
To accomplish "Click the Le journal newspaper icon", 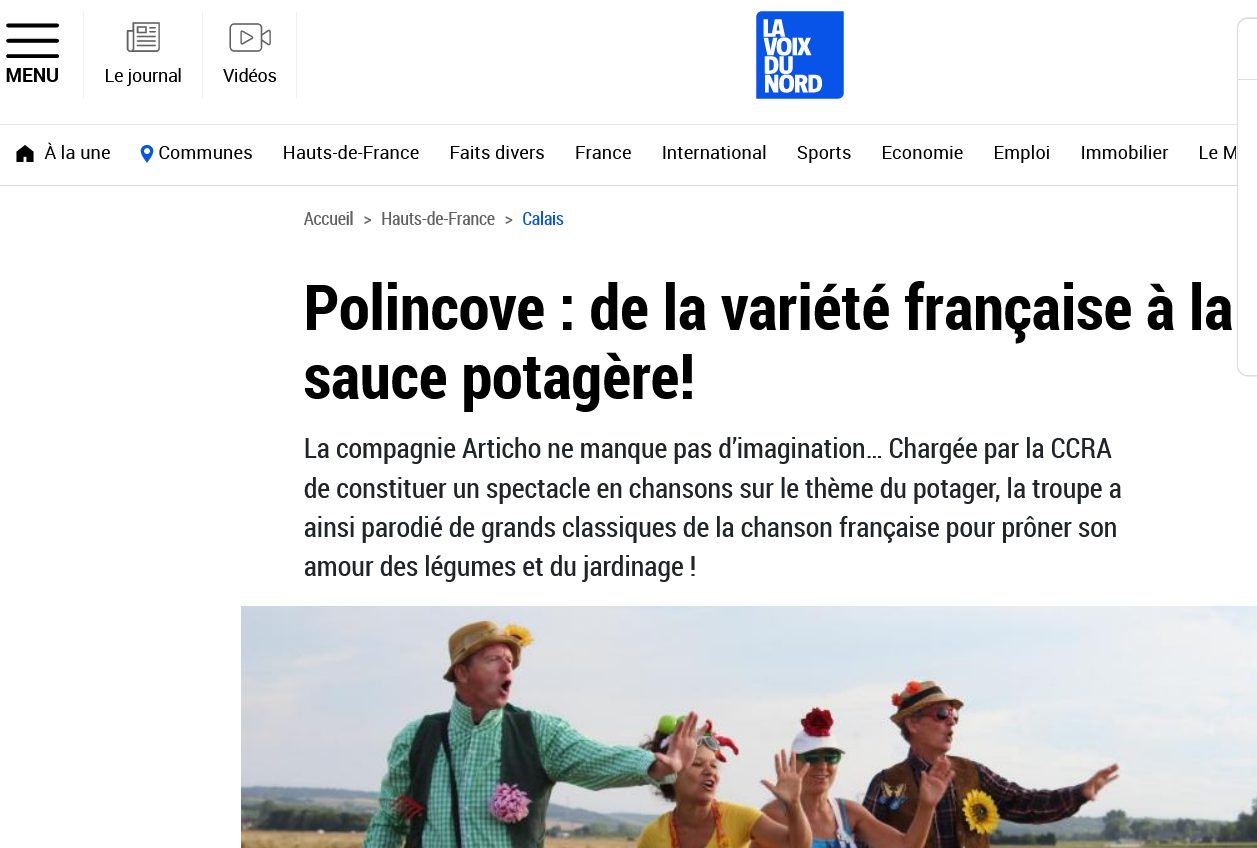I will click(x=143, y=38).
